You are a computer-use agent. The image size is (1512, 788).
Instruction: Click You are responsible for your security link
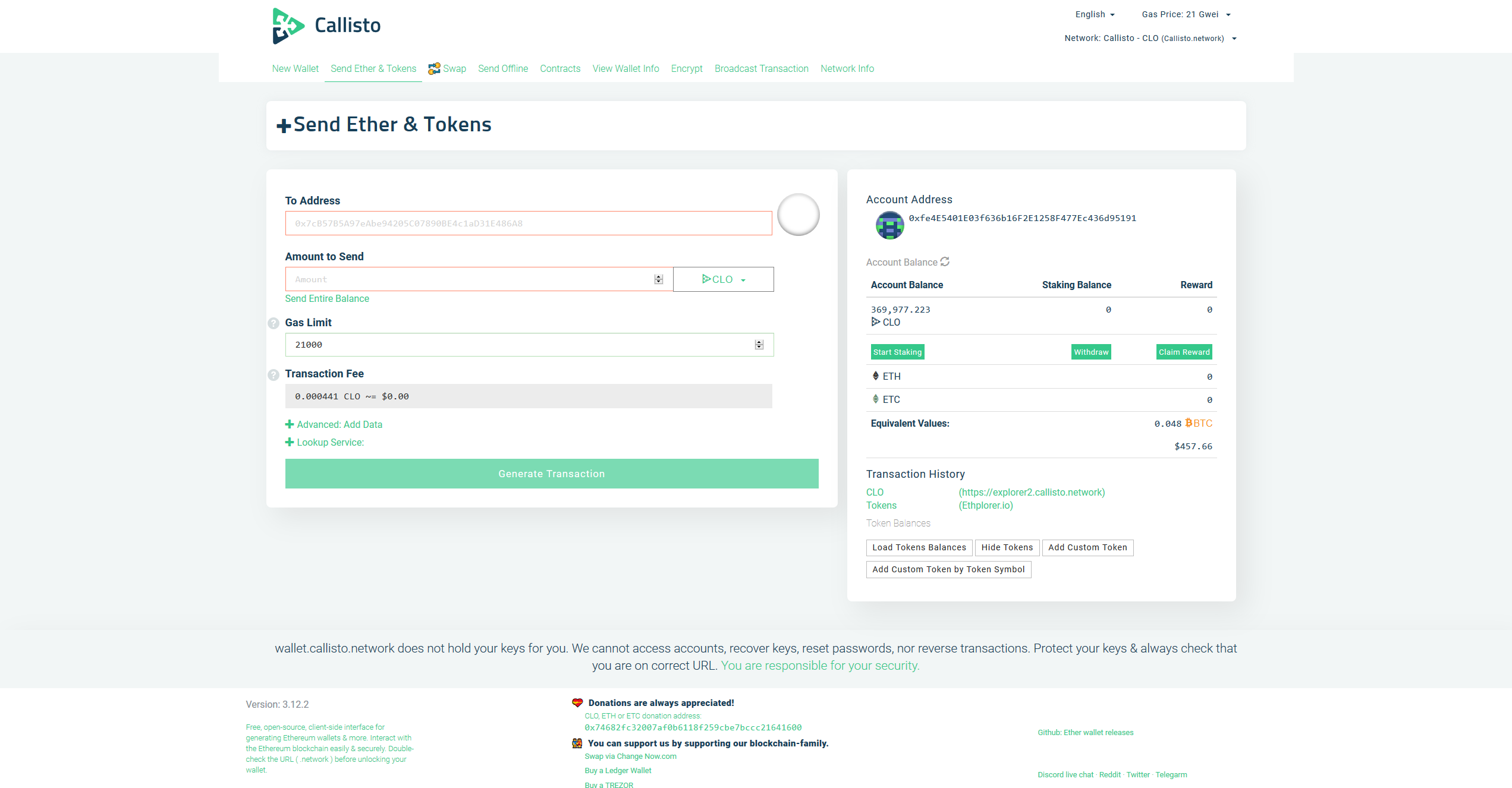pyautogui.click(x=820, y=666)
